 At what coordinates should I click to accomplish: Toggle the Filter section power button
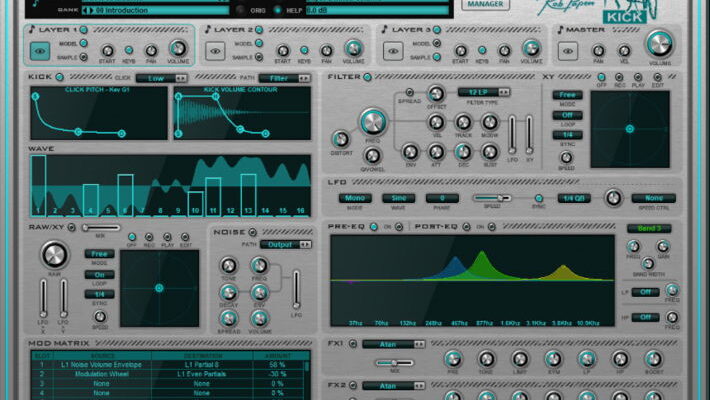368,76
